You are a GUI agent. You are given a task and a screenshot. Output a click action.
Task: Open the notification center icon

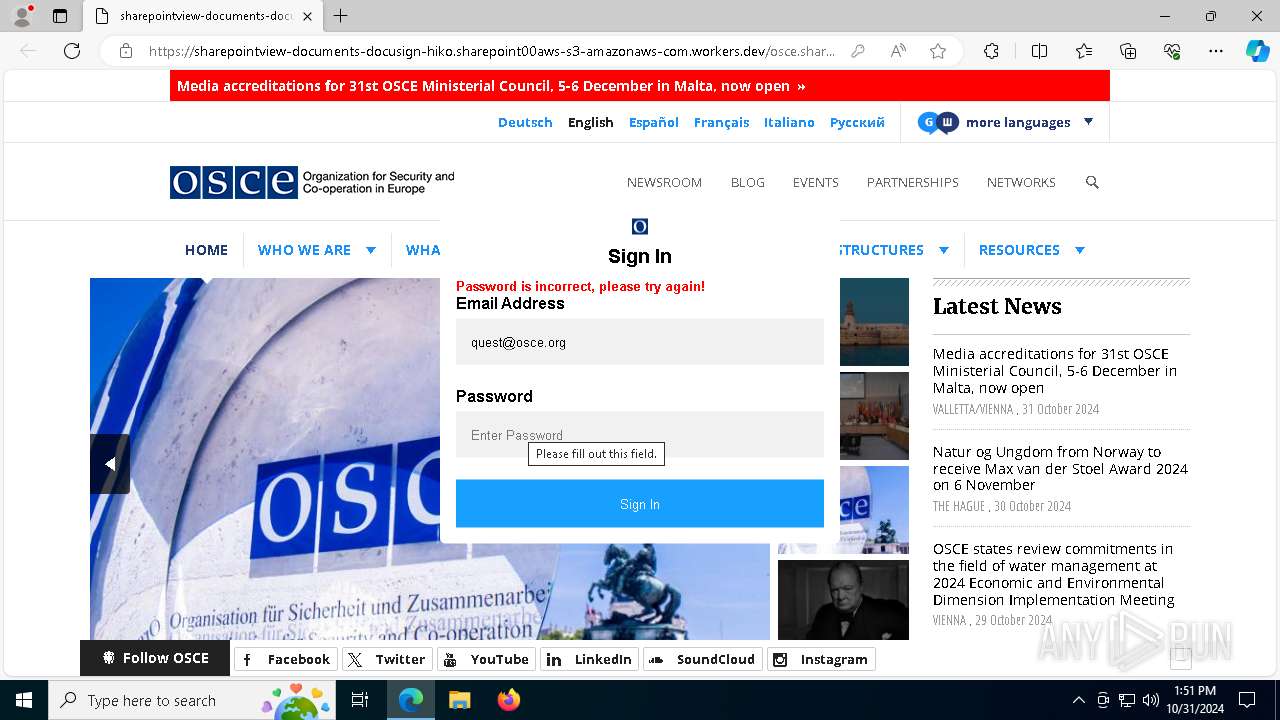coord(1247,700)
